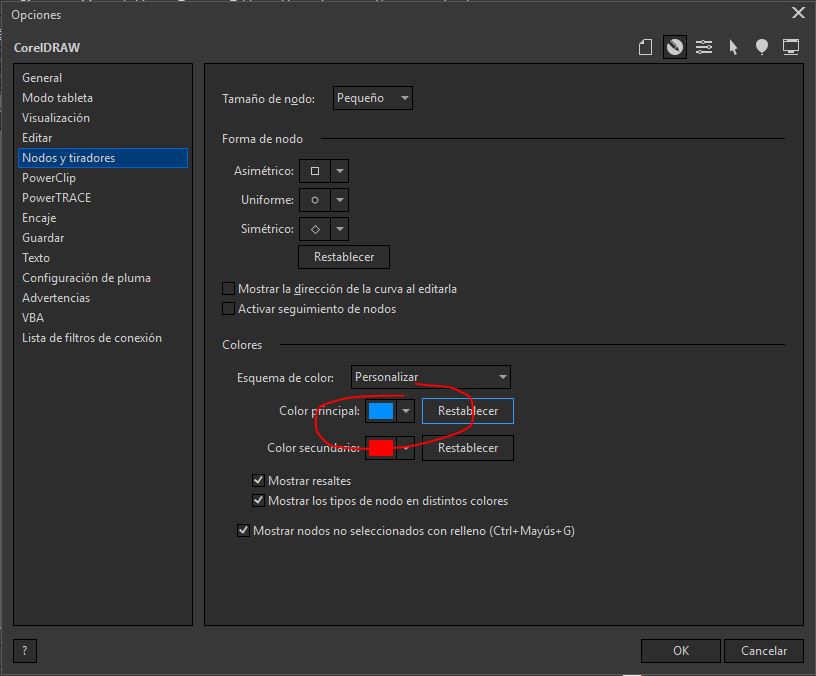Viewport: 816px width, 676px height.
Task: Open the Tools pointer icon
Action: 733,47
